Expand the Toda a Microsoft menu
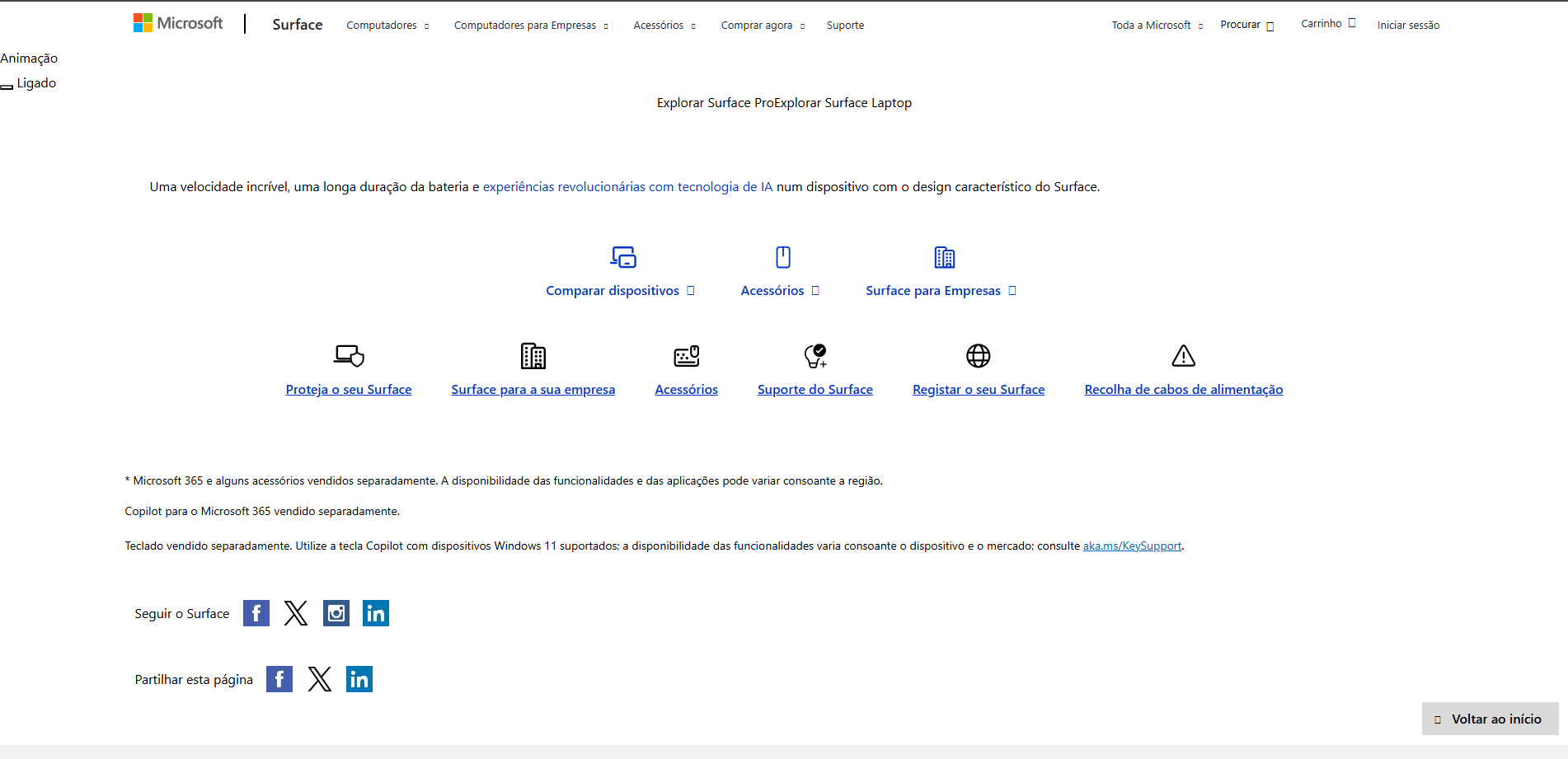 pos(1157,26)
